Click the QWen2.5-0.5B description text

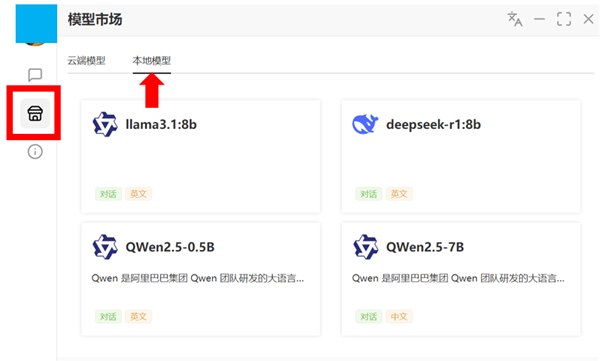tap(197, 278)
